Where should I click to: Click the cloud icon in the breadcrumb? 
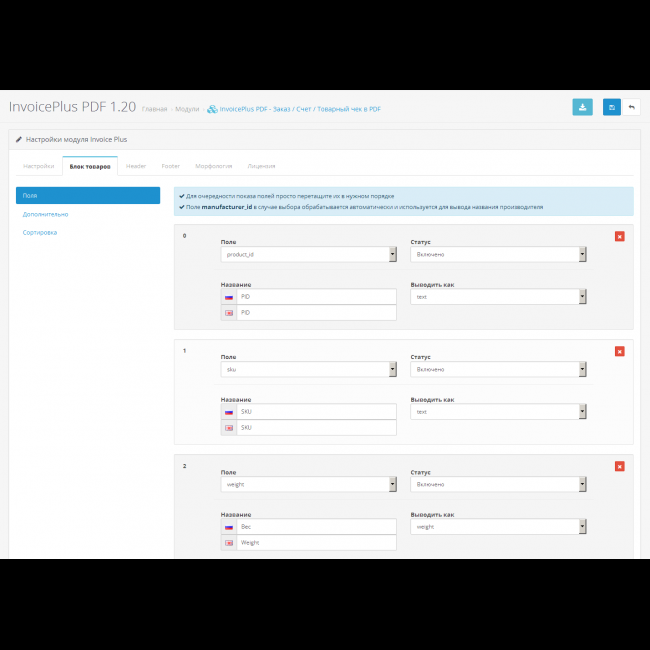coord(212,109)
